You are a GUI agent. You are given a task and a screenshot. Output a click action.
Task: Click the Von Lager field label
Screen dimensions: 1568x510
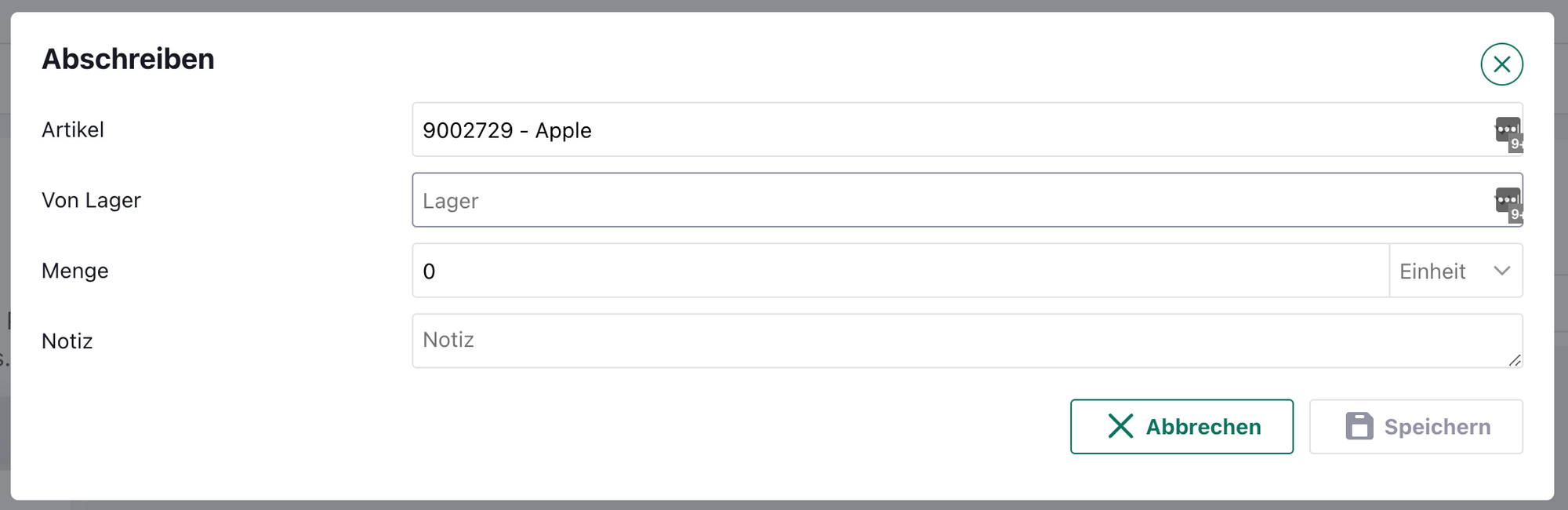click(x=91, y=201)
